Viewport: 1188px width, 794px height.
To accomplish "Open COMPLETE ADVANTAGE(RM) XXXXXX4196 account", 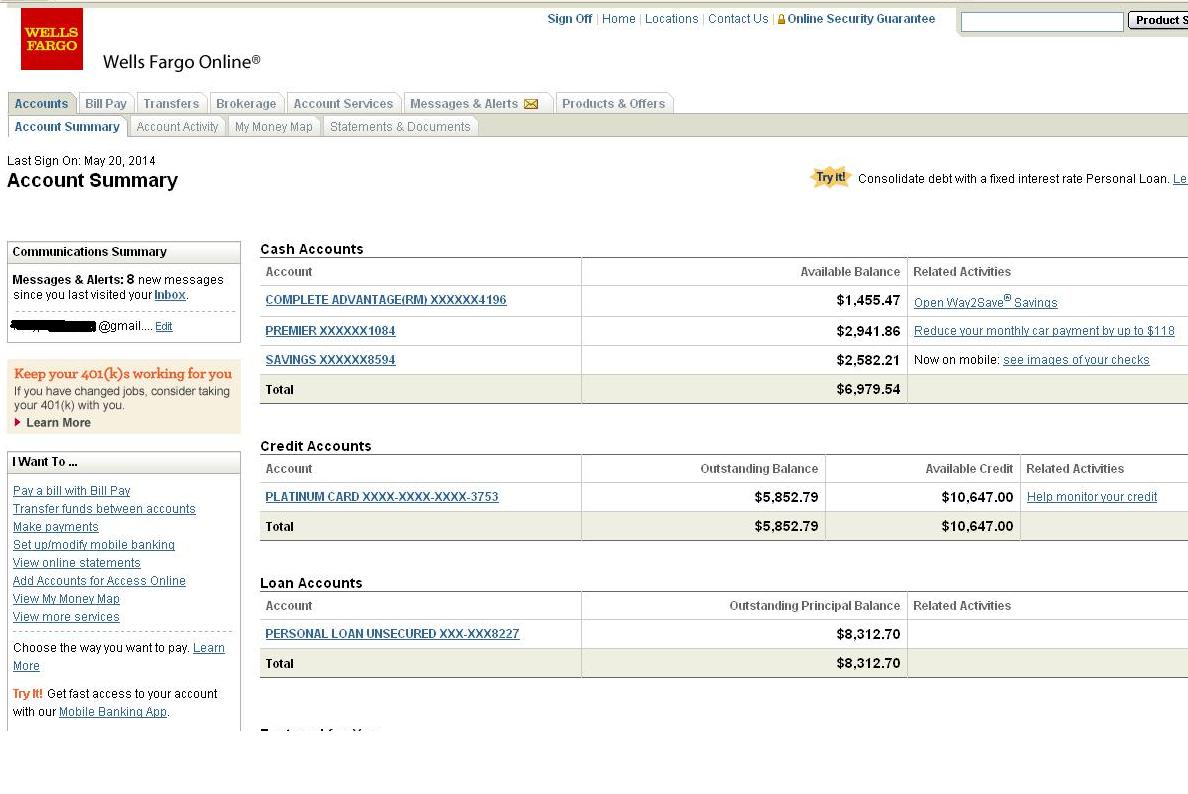I will (386, 300).
